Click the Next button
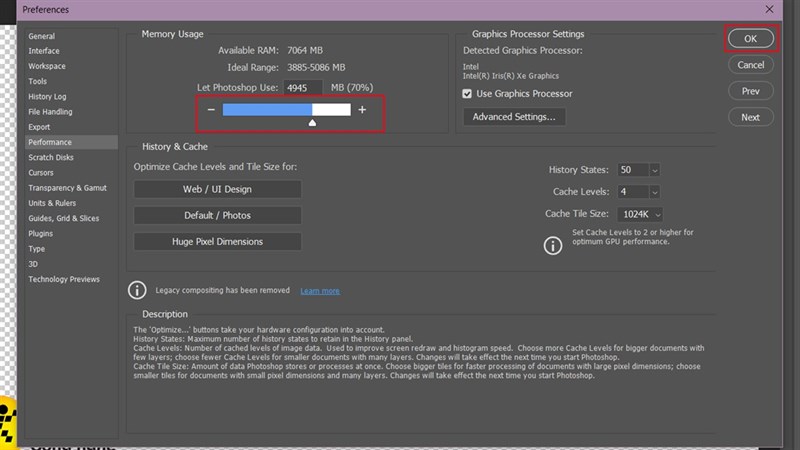Image resolution: width=800 pixels, height=450 pixels. pyautogui.click(x=751, y=117)
